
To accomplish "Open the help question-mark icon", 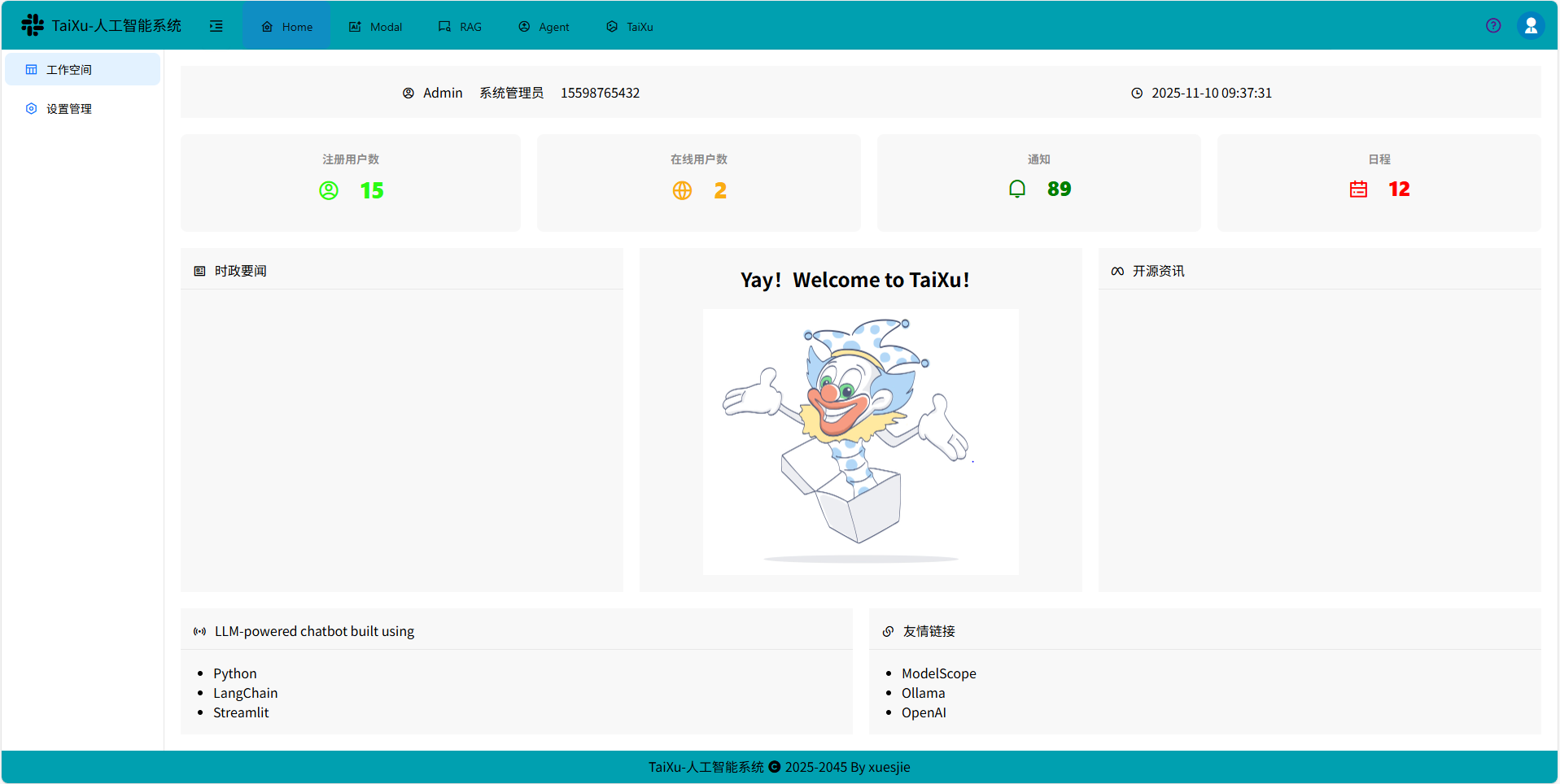I will tap(1493, 25).
